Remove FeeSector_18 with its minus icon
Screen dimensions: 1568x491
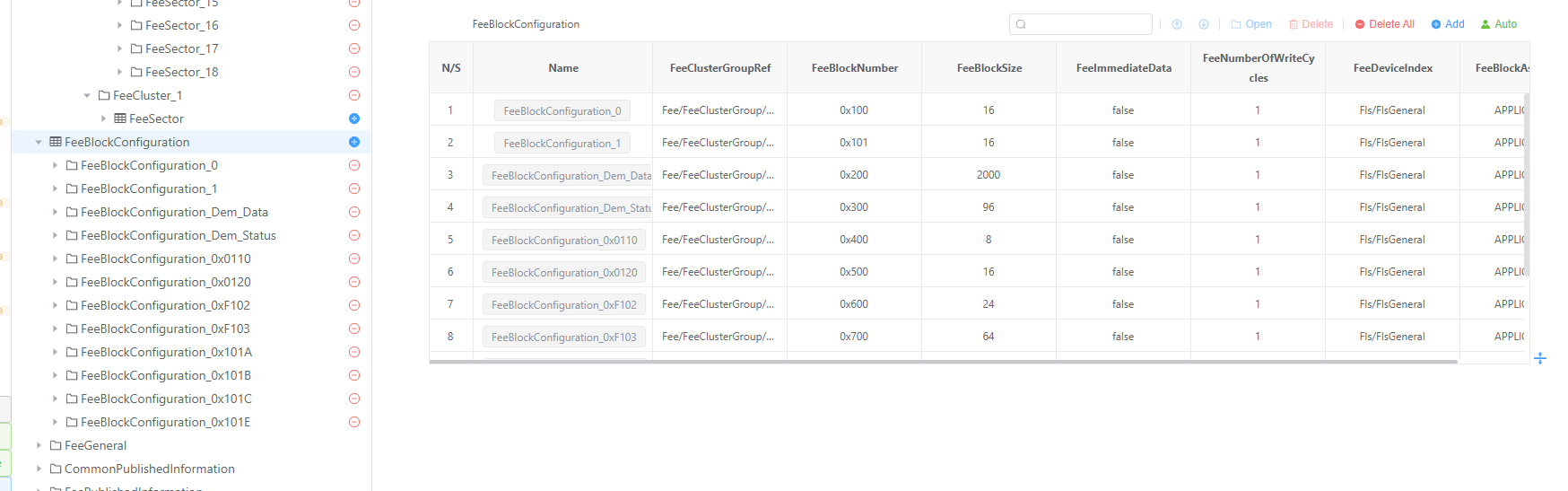click(354, 72)
